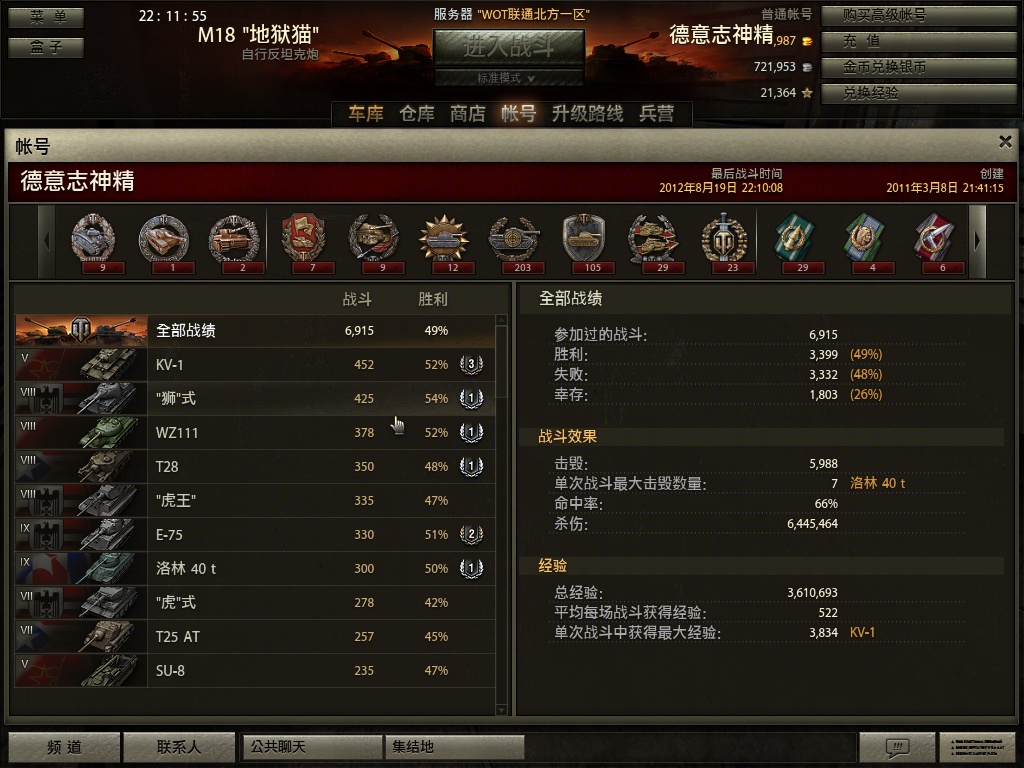Click the 金币兑换银币 button
1024x768 pixels.
pos(918,67)
